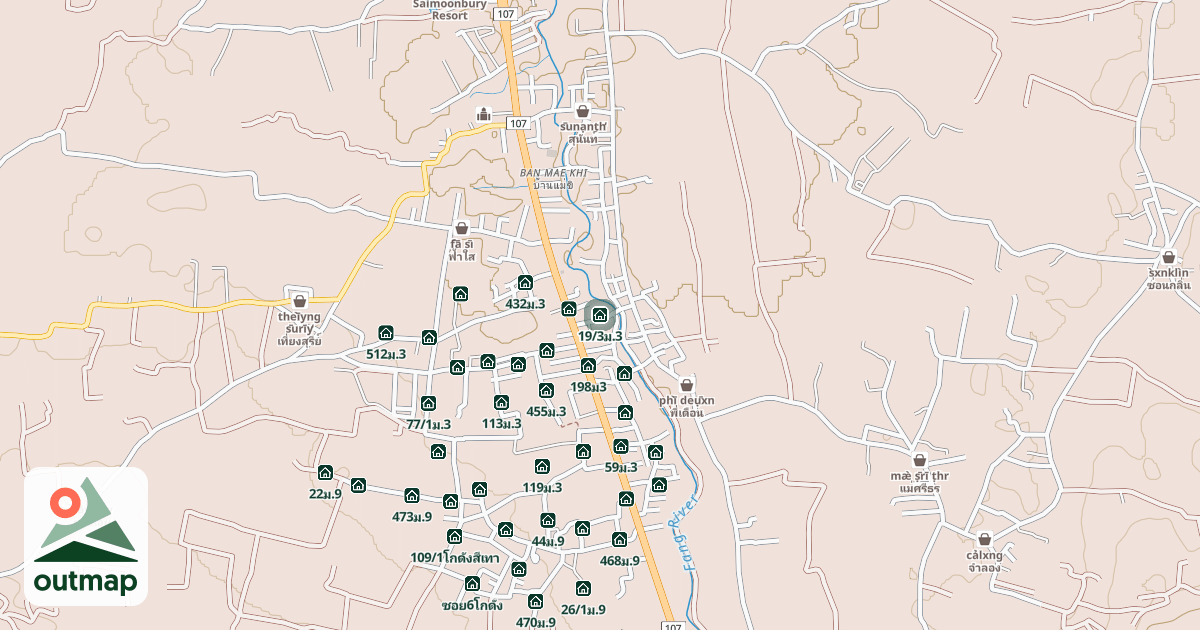
Task: Click the Sunanth shop basket icon
Action: 583,111
